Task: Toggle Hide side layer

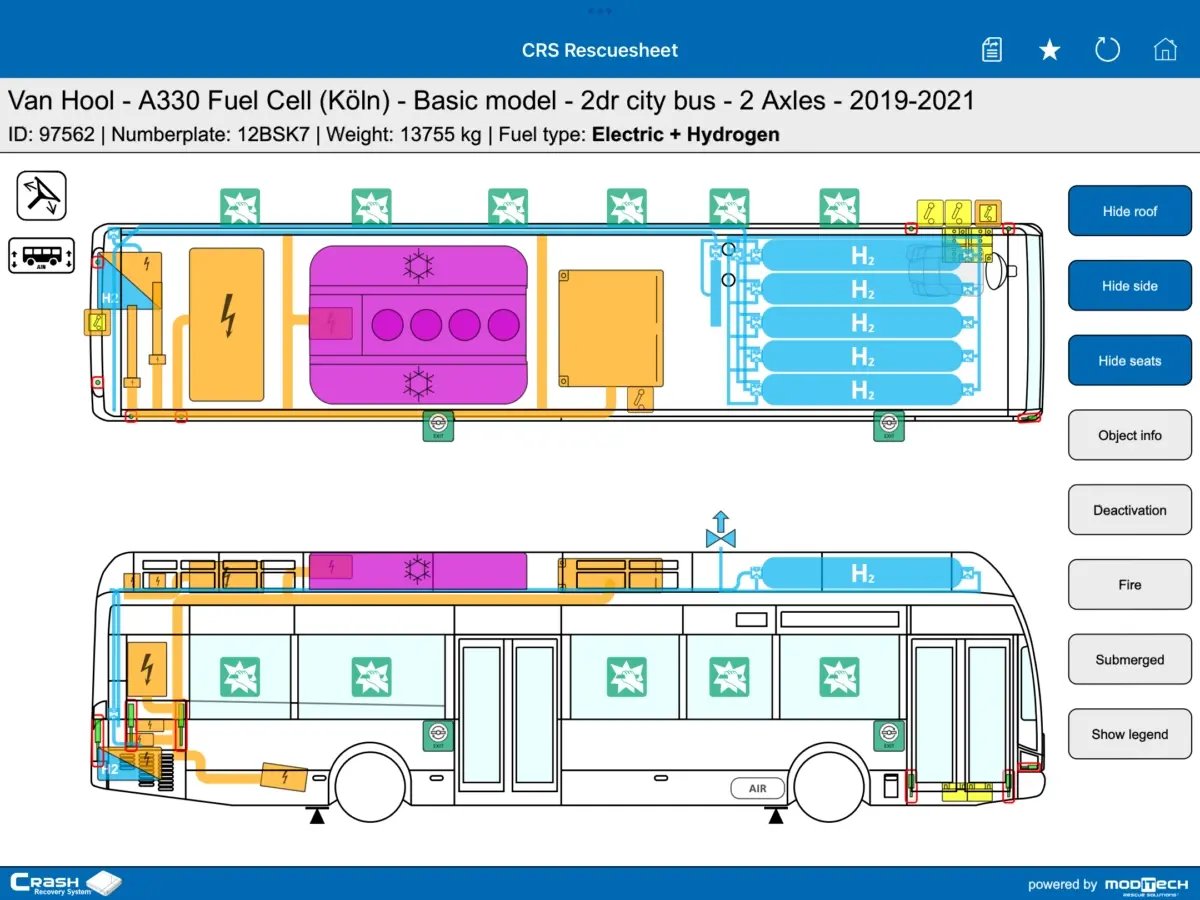Action: coord(1129,286)
